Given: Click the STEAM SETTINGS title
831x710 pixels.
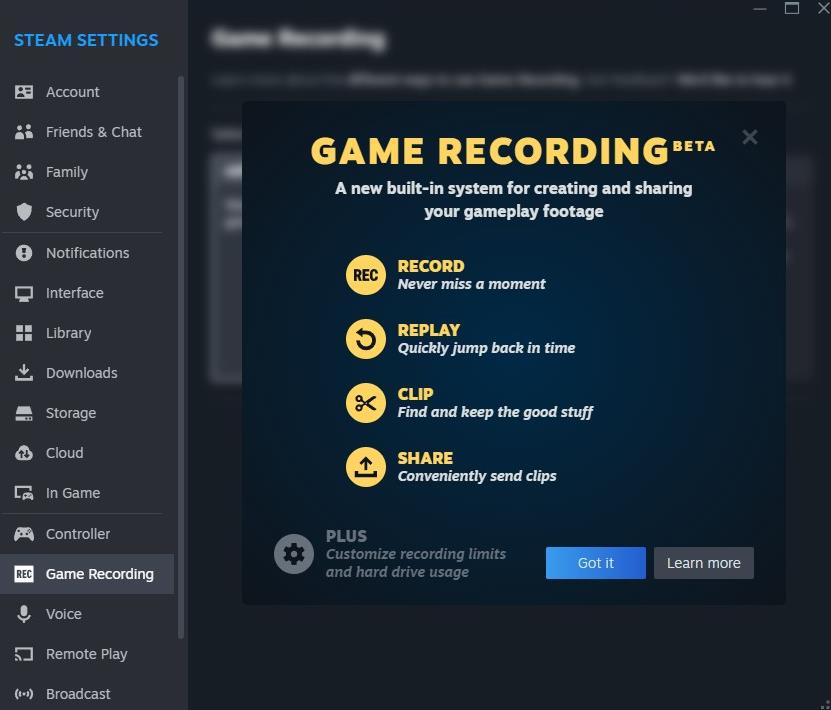Looking at the screenshot, I should [x=86, y=40].
